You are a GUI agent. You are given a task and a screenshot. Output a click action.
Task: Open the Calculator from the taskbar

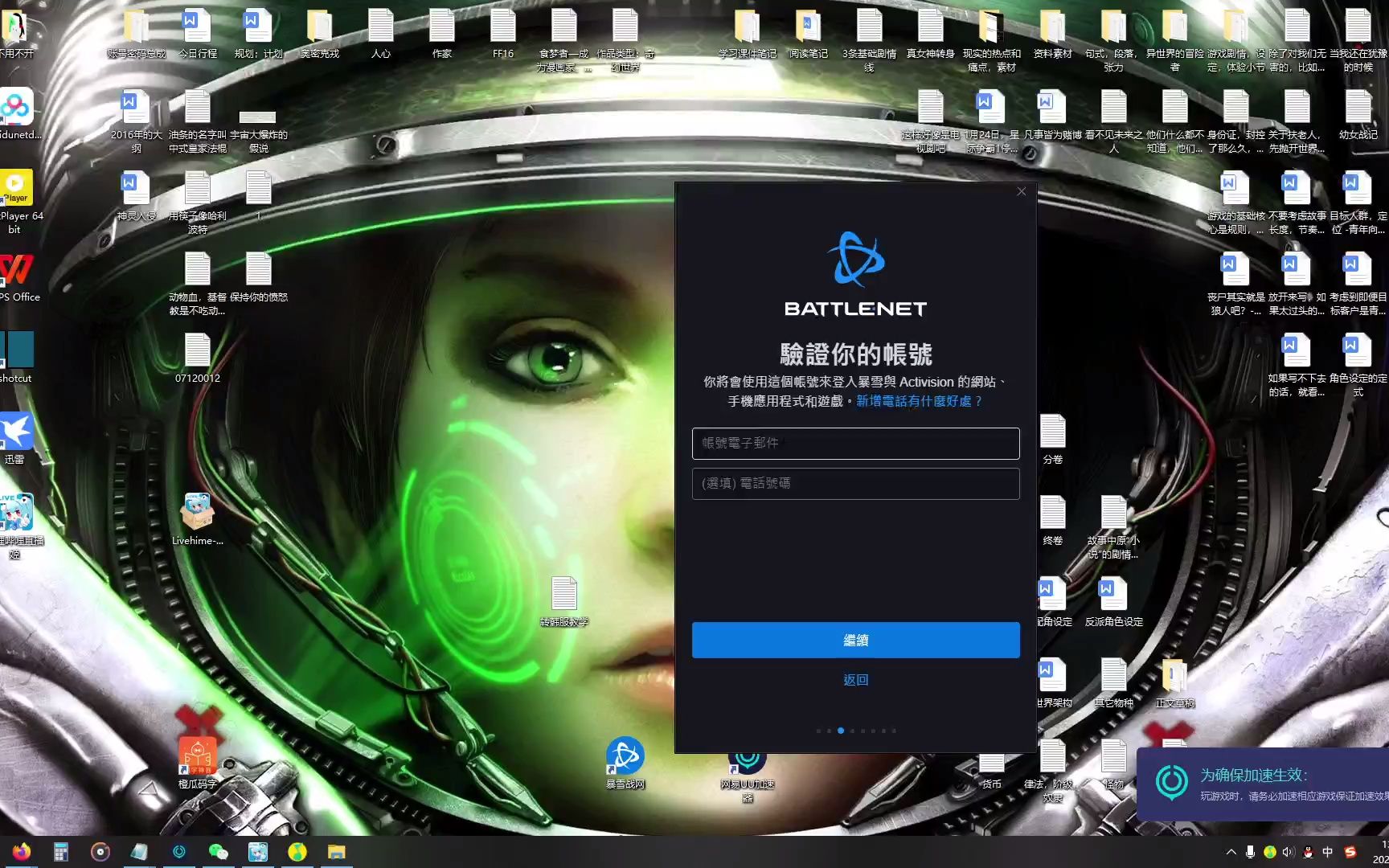[61, 852]
